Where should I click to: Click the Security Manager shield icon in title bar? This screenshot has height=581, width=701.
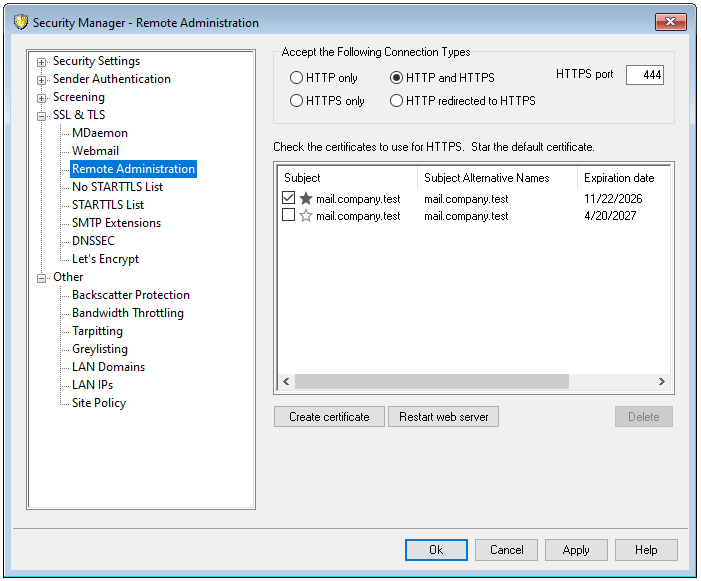(x=20, y=22)
